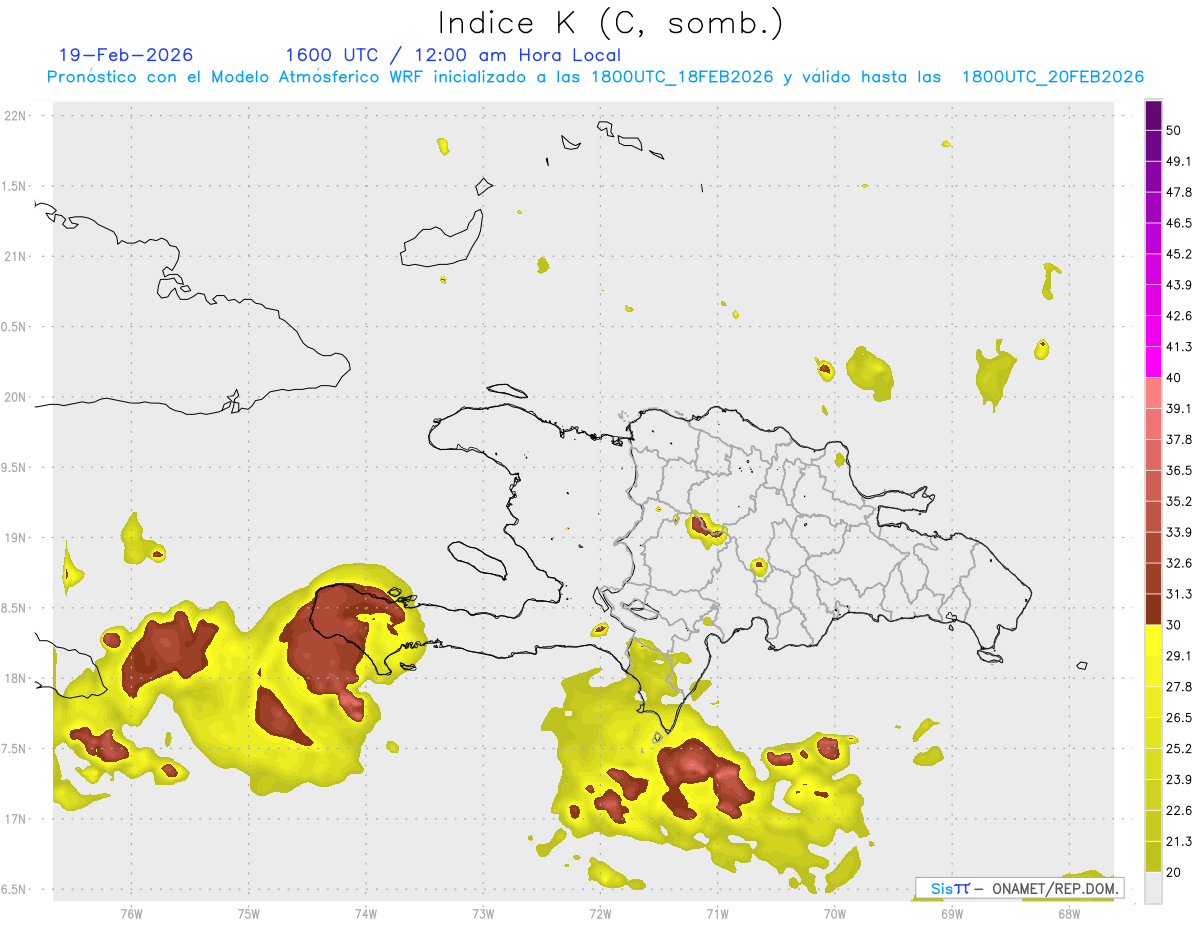Click the "26.5" colorbar label
The image size is (1200, 927).
tap(1179, 718)
